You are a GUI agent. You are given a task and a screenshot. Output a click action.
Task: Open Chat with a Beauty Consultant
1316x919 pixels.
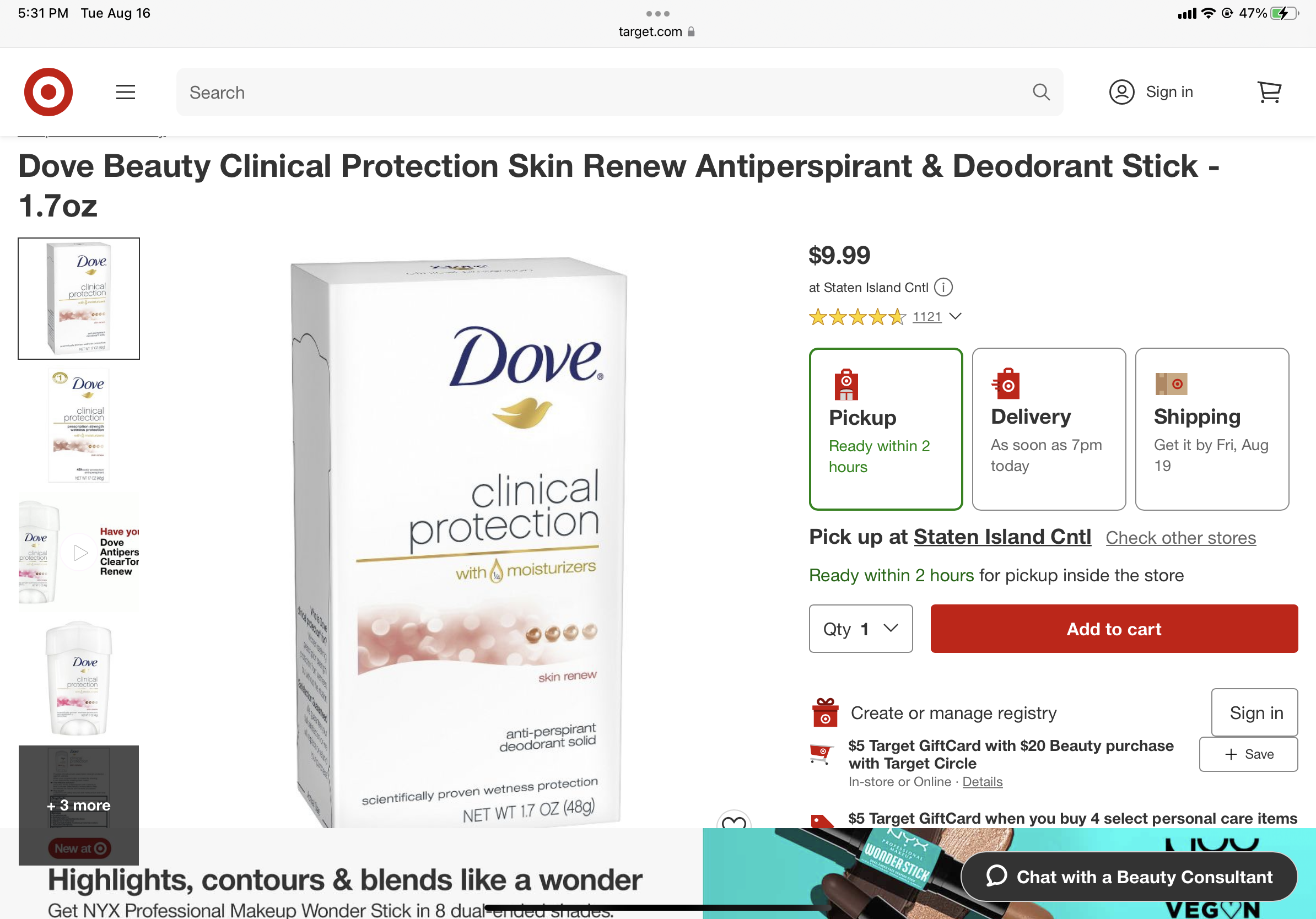point(1129,876)
